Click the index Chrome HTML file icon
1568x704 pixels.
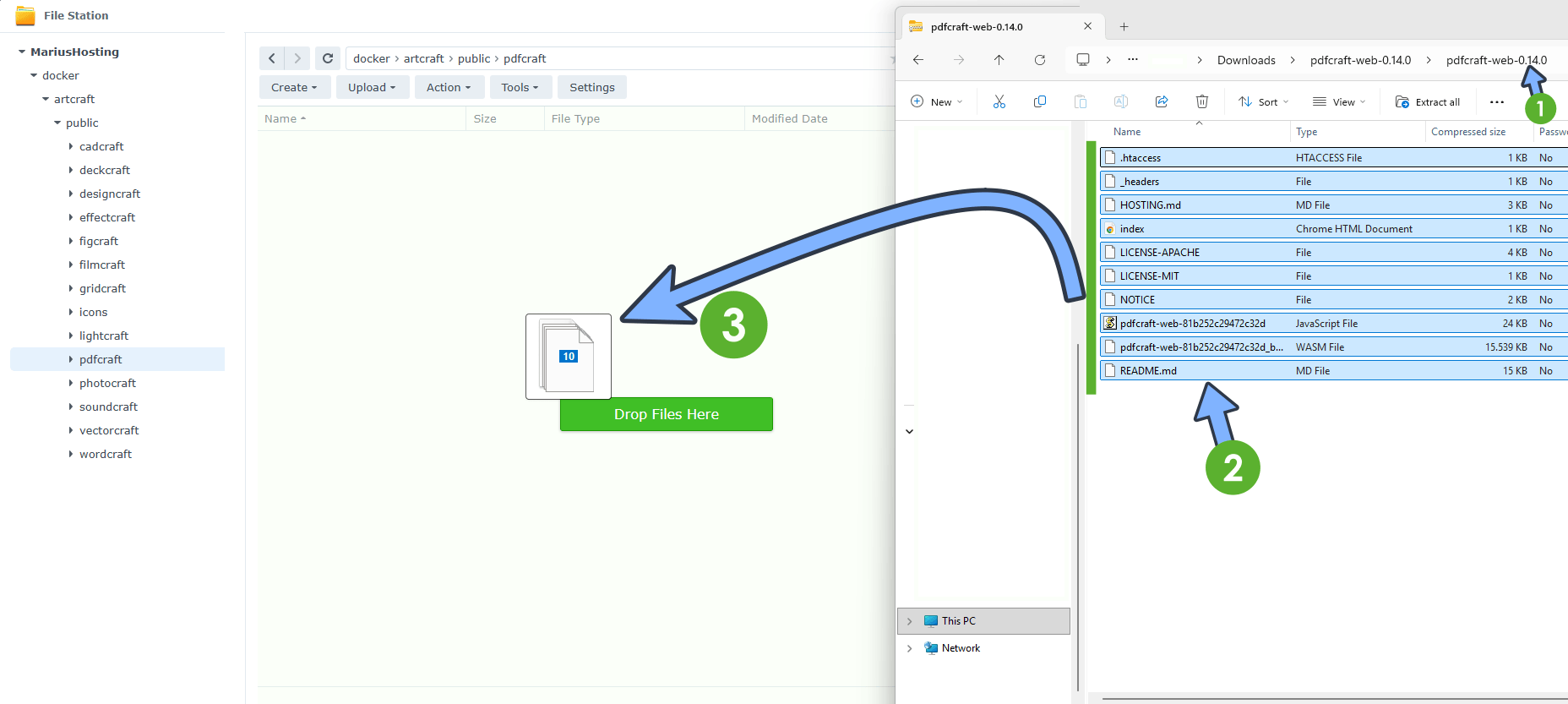click(x=1110, y=229)
